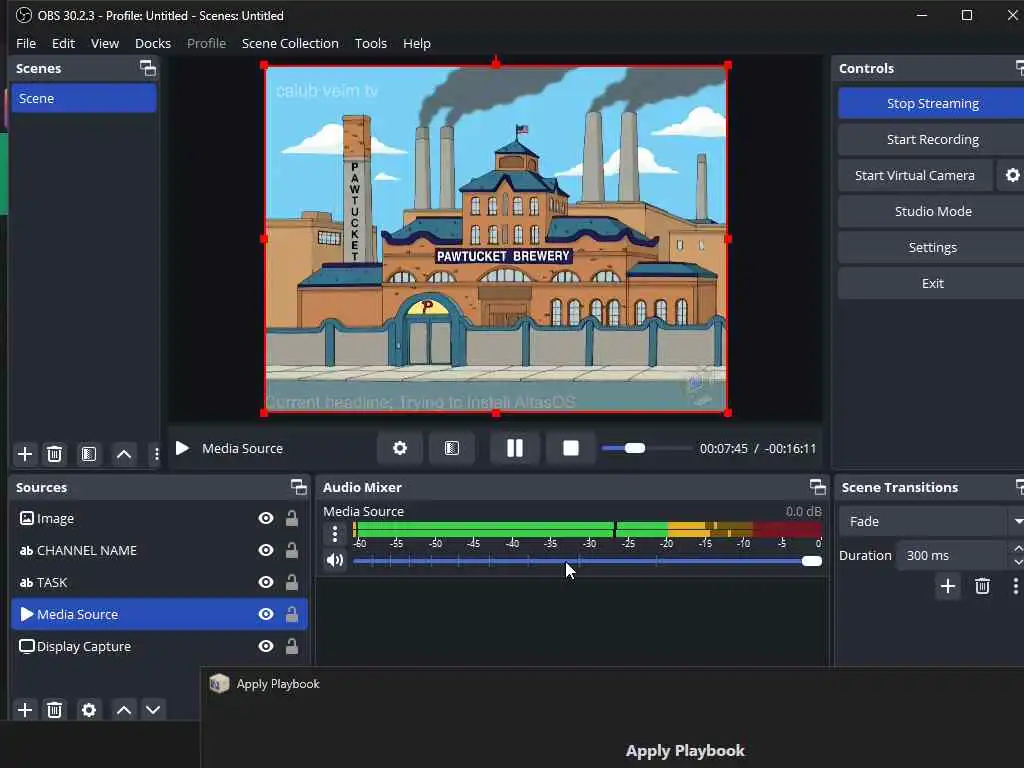The height and width of the screenshot is (768, 1024).
Task: Enable Studio Mode
Action: coord(933,211)
